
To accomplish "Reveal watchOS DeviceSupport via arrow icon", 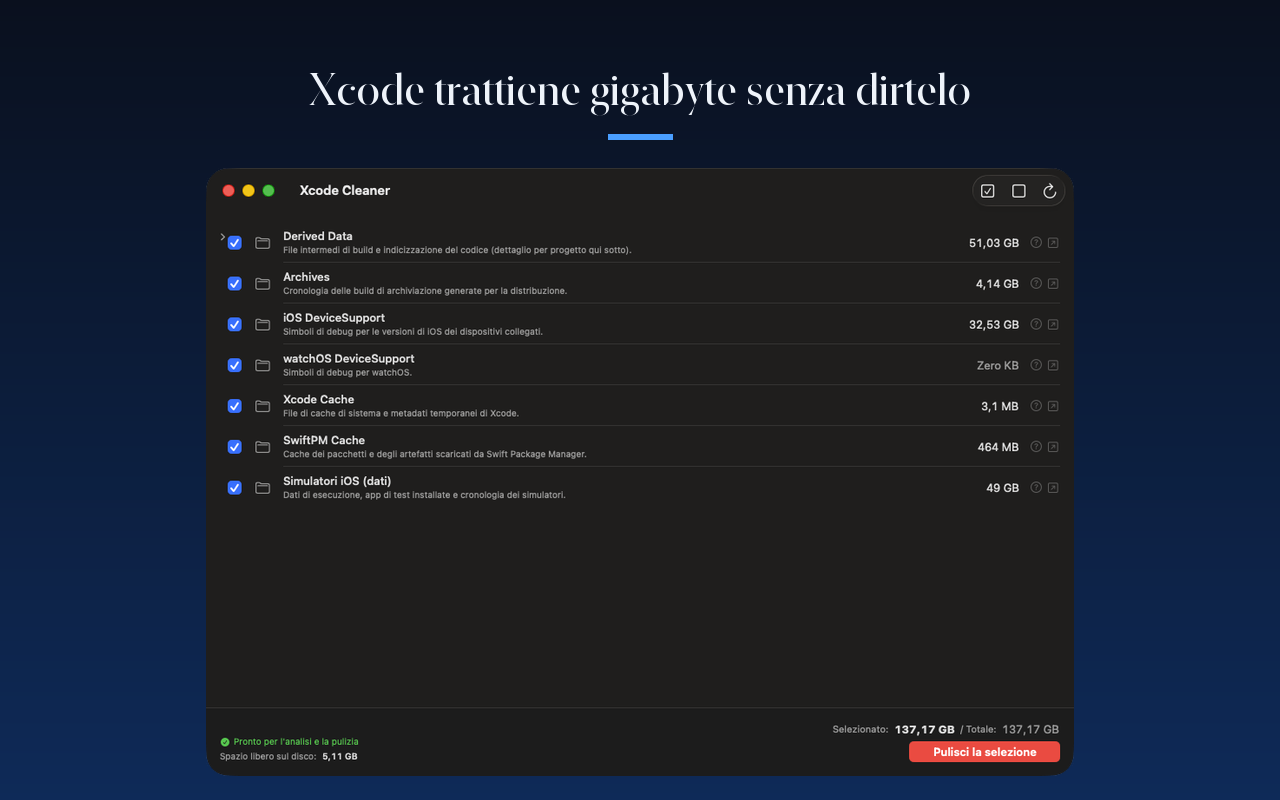I will 1053,365.
